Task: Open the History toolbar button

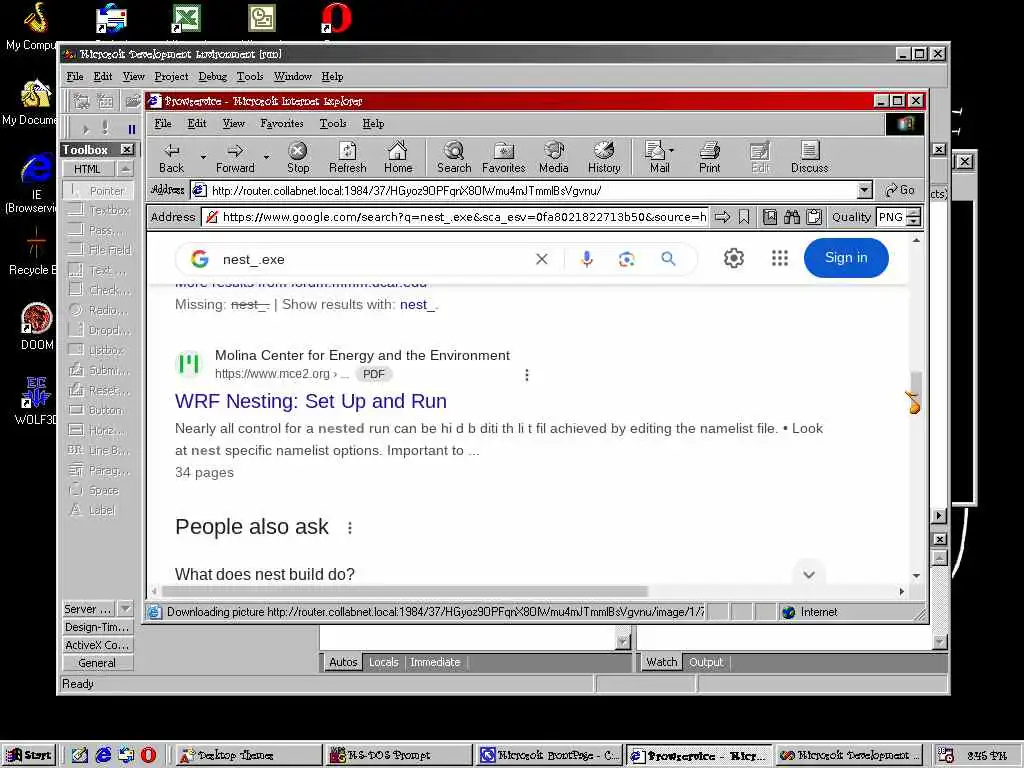Action: pyautogui.click(x=603, y=158)
